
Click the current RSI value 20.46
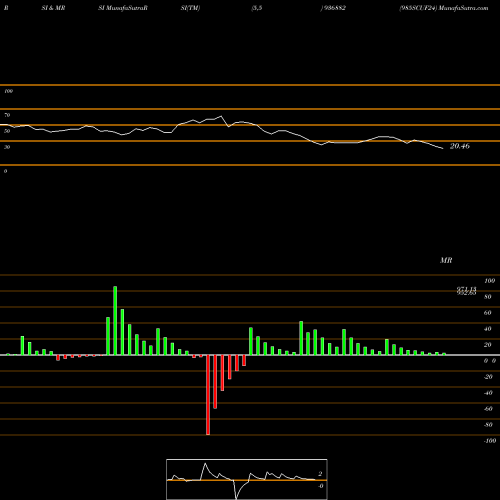460,146
